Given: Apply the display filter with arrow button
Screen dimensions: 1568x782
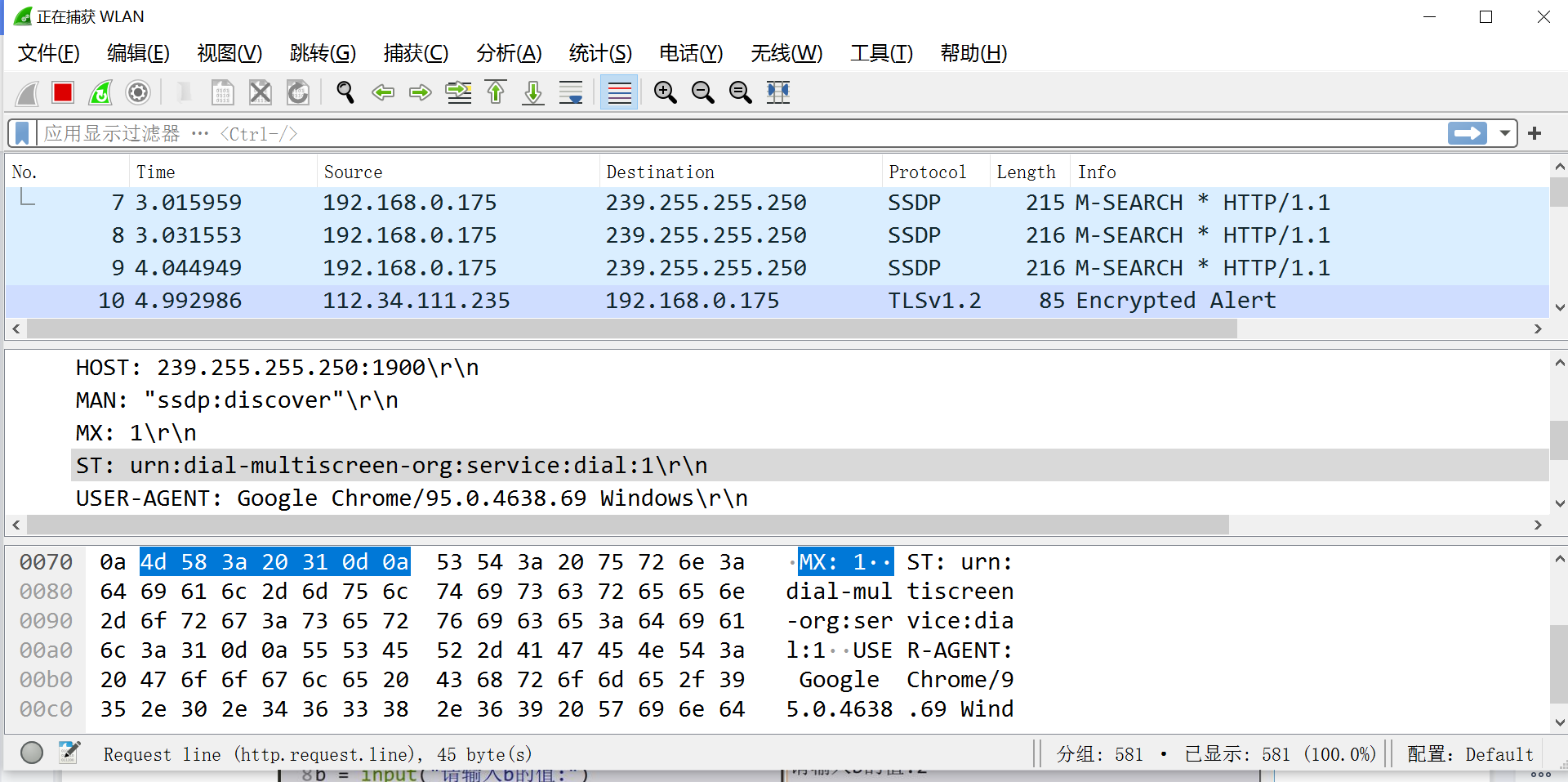Looking at the screenshot, I should tap(1468, 132).
